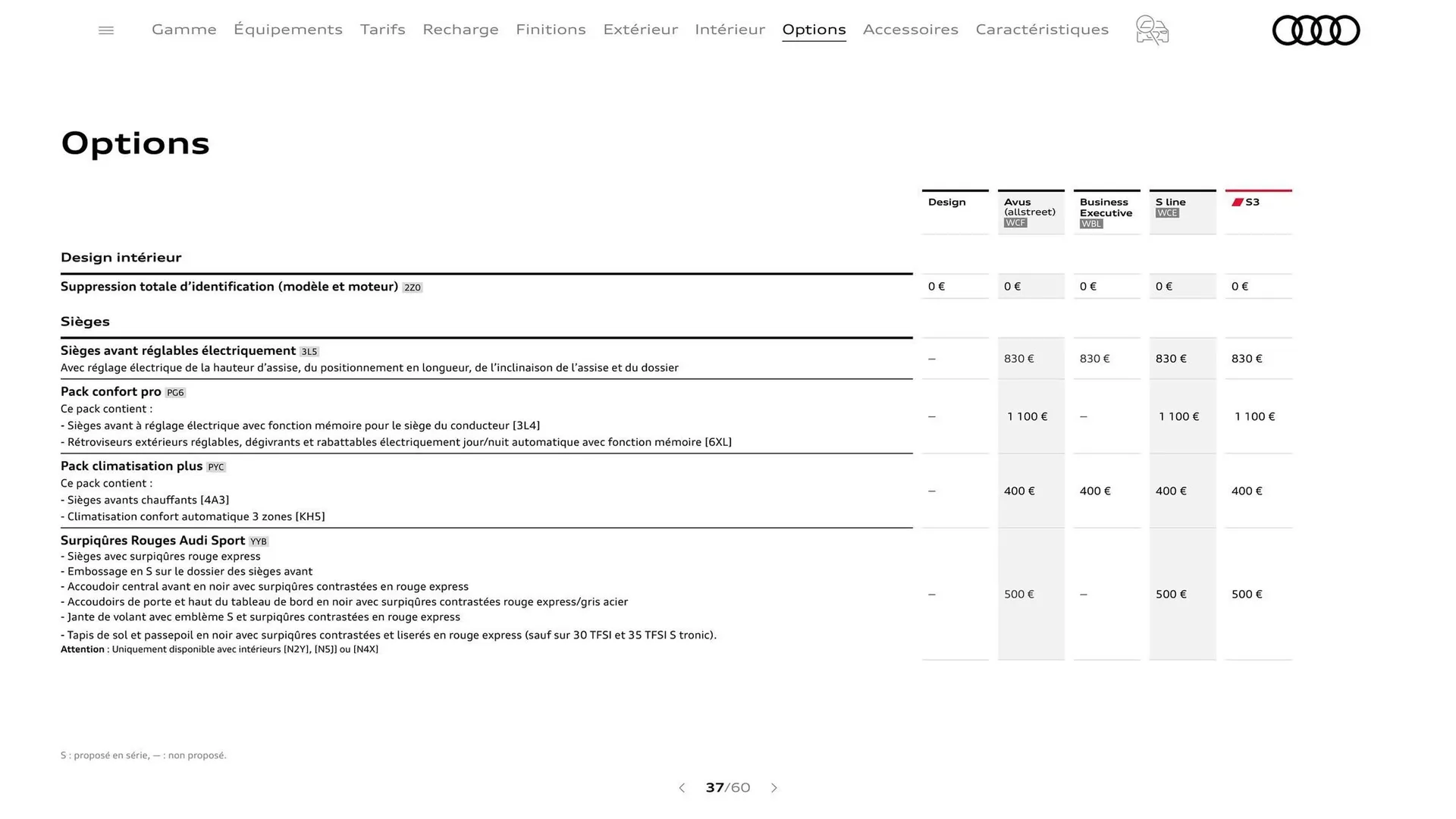The height and width of the screenshot is (819, 1456).
Task: Open the Recharge page
Action: [460, 30]
